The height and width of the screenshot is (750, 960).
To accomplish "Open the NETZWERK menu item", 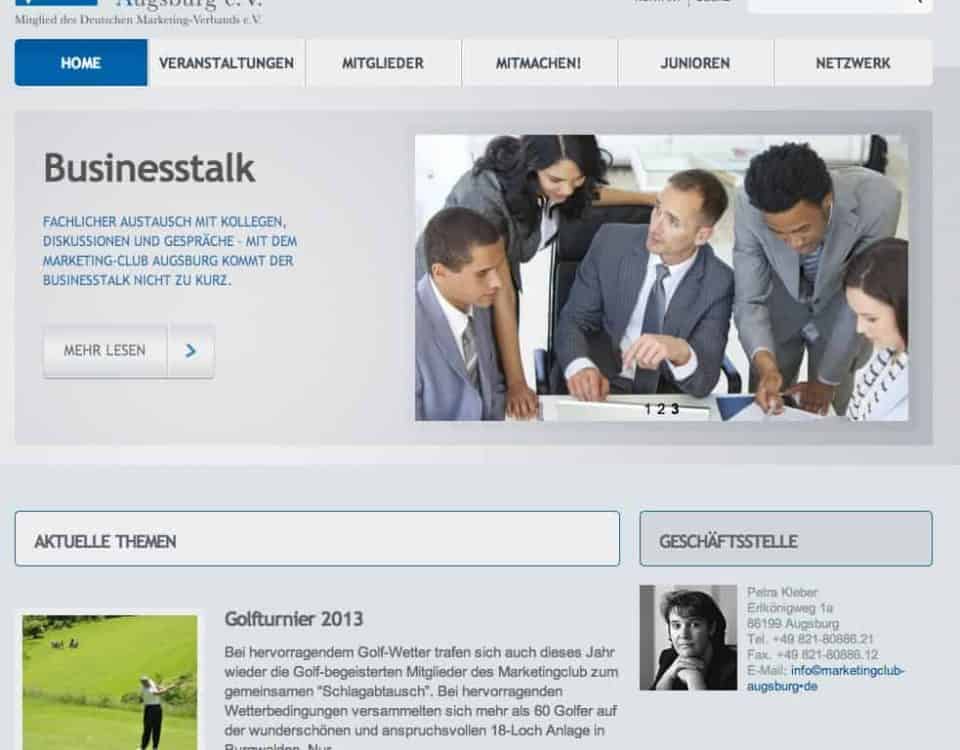I will click(x=853, y=63).
